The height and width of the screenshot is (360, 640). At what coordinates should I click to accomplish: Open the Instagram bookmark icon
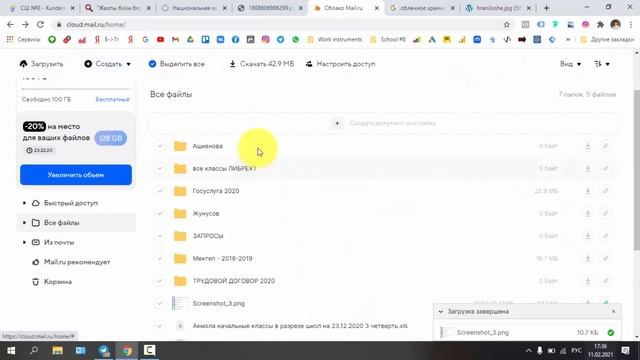tap(265, 40)
